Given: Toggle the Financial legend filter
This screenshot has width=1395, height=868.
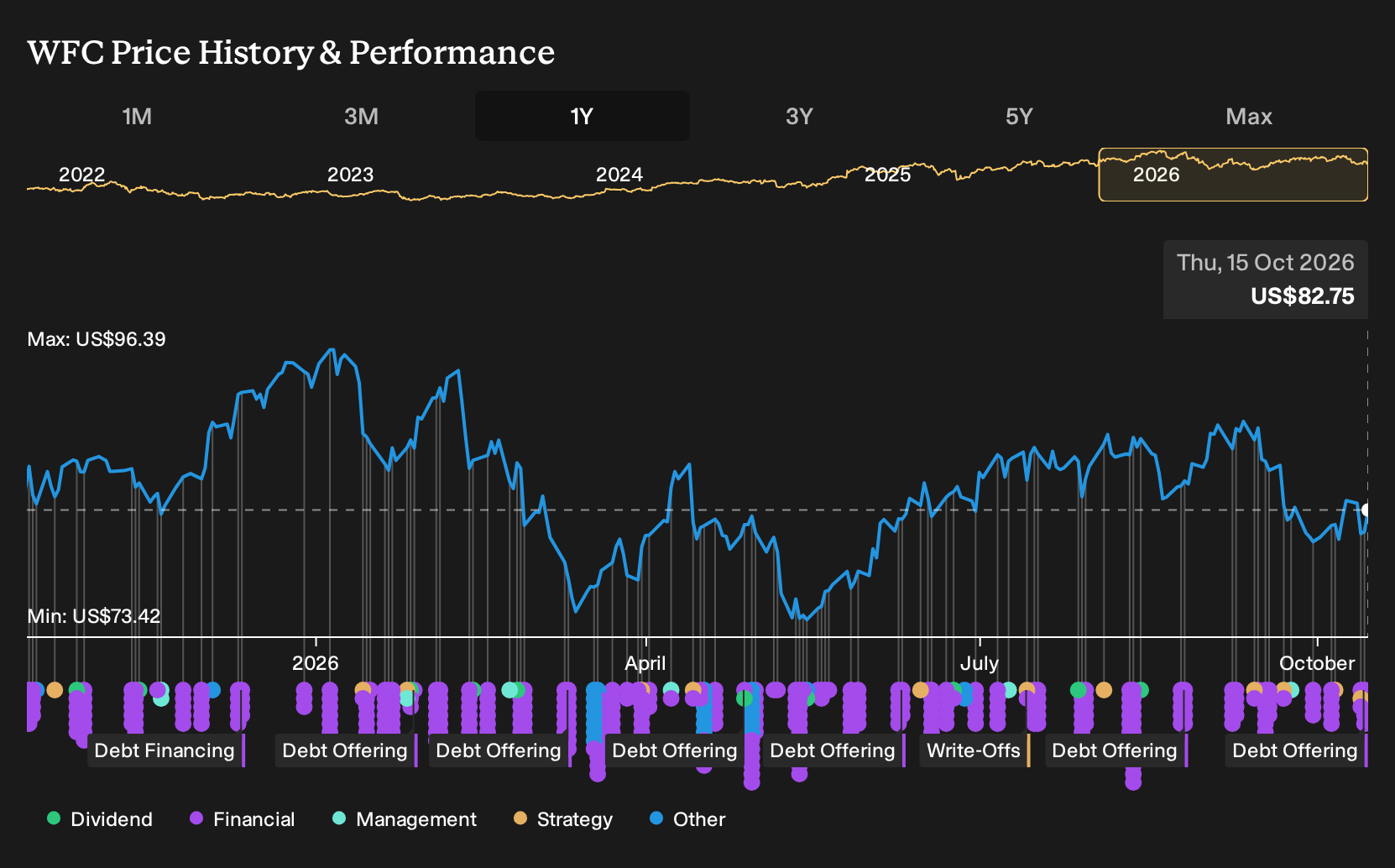Looking at the screenshot, I should tap(242, 819).
